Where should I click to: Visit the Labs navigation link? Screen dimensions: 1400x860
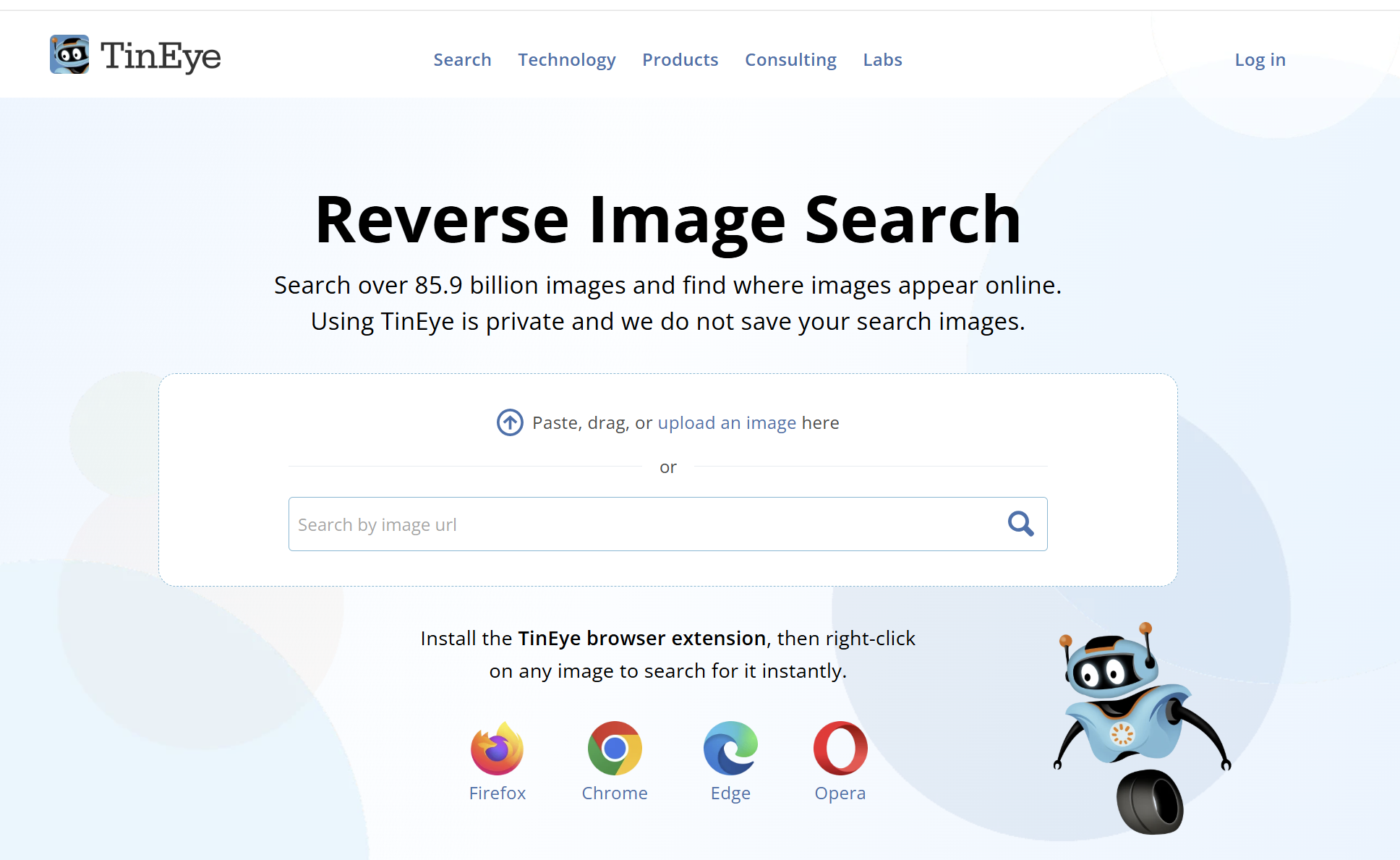[882, 60]
